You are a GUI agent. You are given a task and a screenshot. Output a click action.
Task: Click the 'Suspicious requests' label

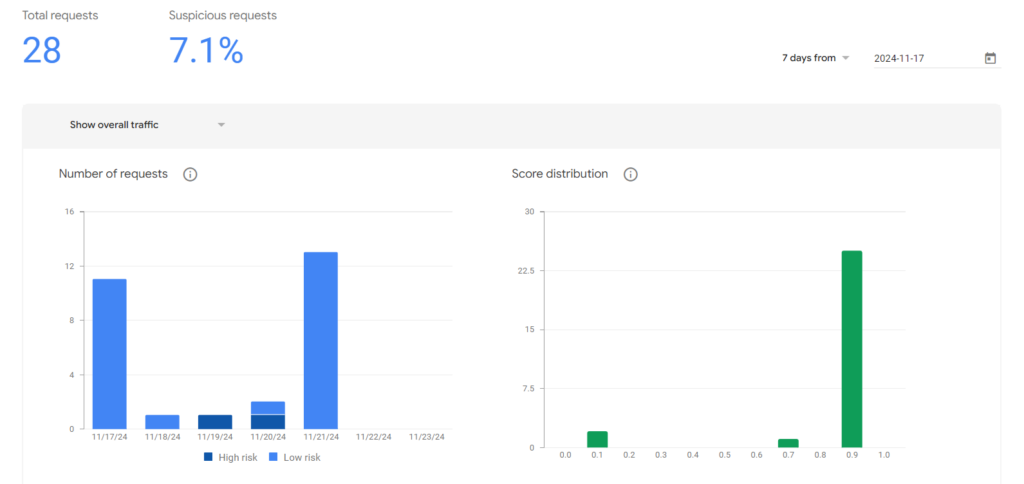coord(223,15)
